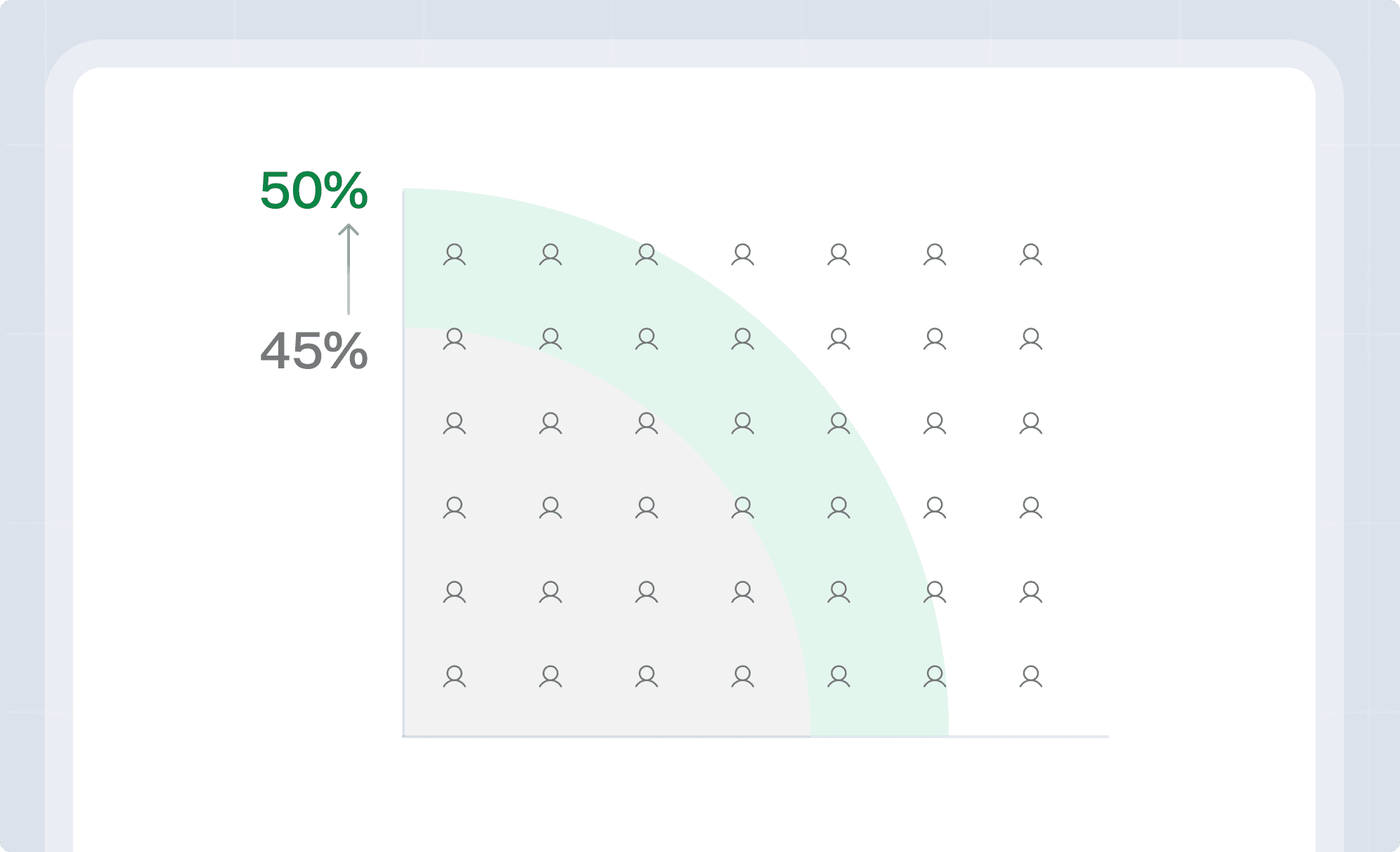Pick the second user icon in the second row
The width and height of the screenshot is (1400, 852).
[x=550, y=339]
